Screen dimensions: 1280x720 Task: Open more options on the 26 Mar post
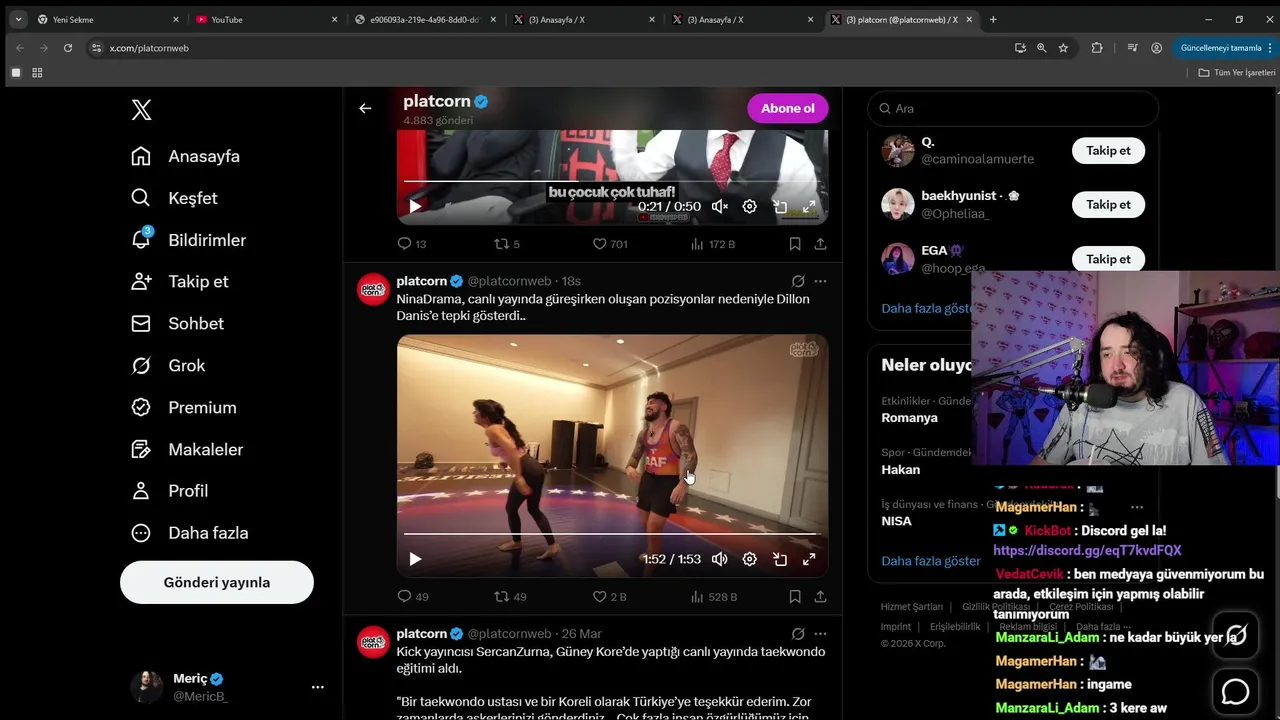[x=820, y=634]
